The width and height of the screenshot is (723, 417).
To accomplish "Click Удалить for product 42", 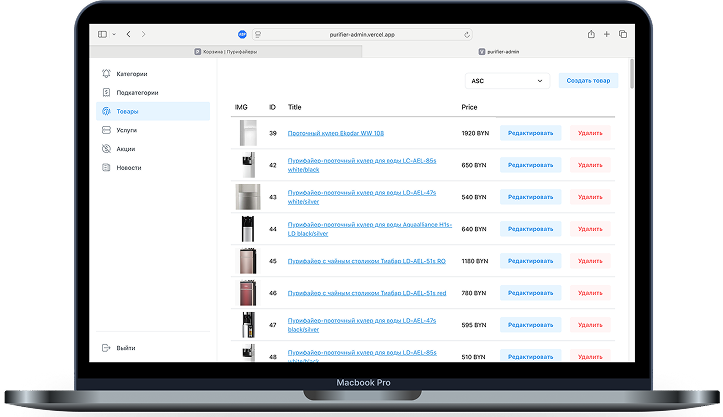I will (x=590, y=165).
